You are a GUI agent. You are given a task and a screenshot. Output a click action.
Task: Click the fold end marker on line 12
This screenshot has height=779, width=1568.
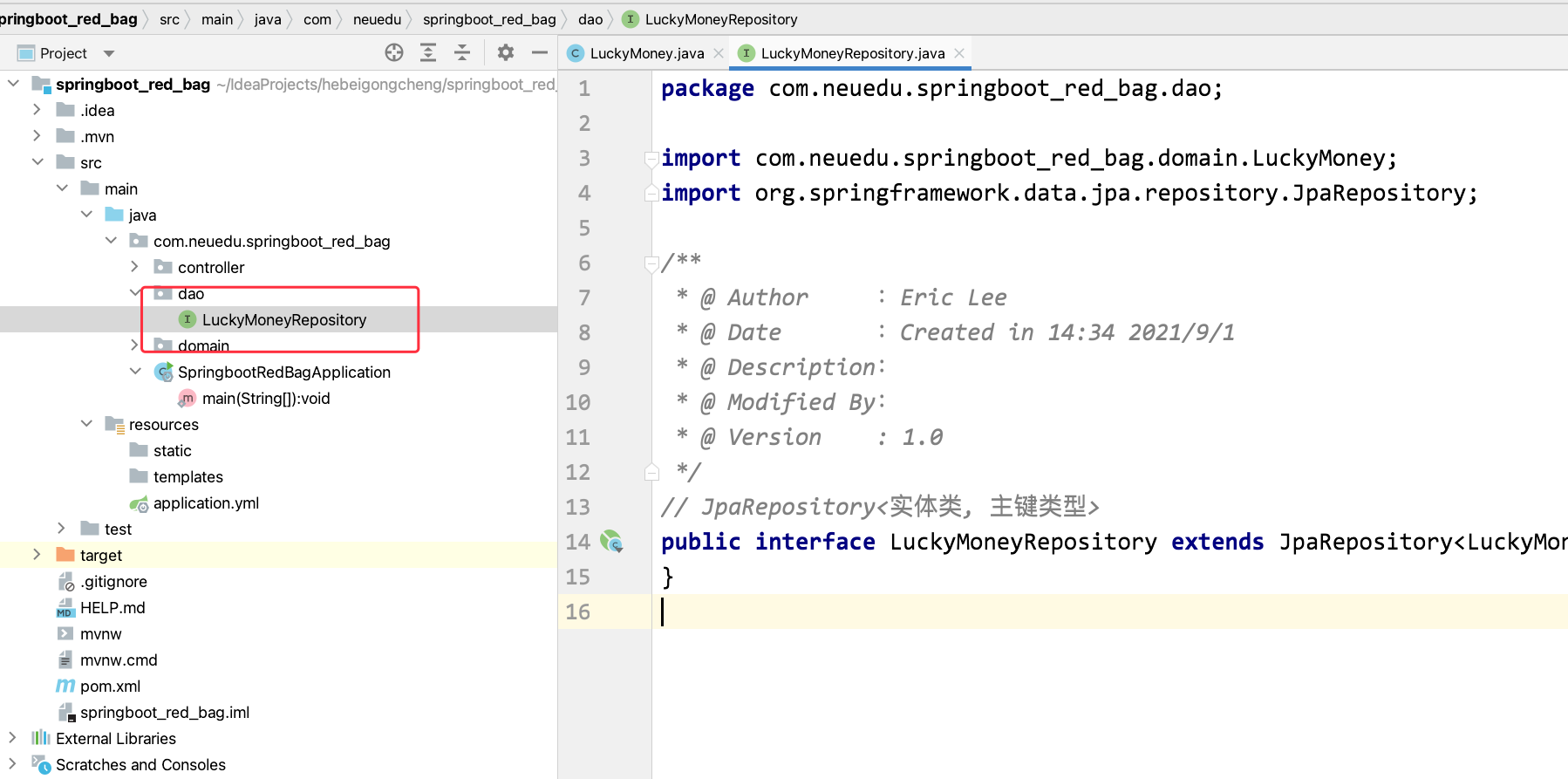click(x=651, y=473)
